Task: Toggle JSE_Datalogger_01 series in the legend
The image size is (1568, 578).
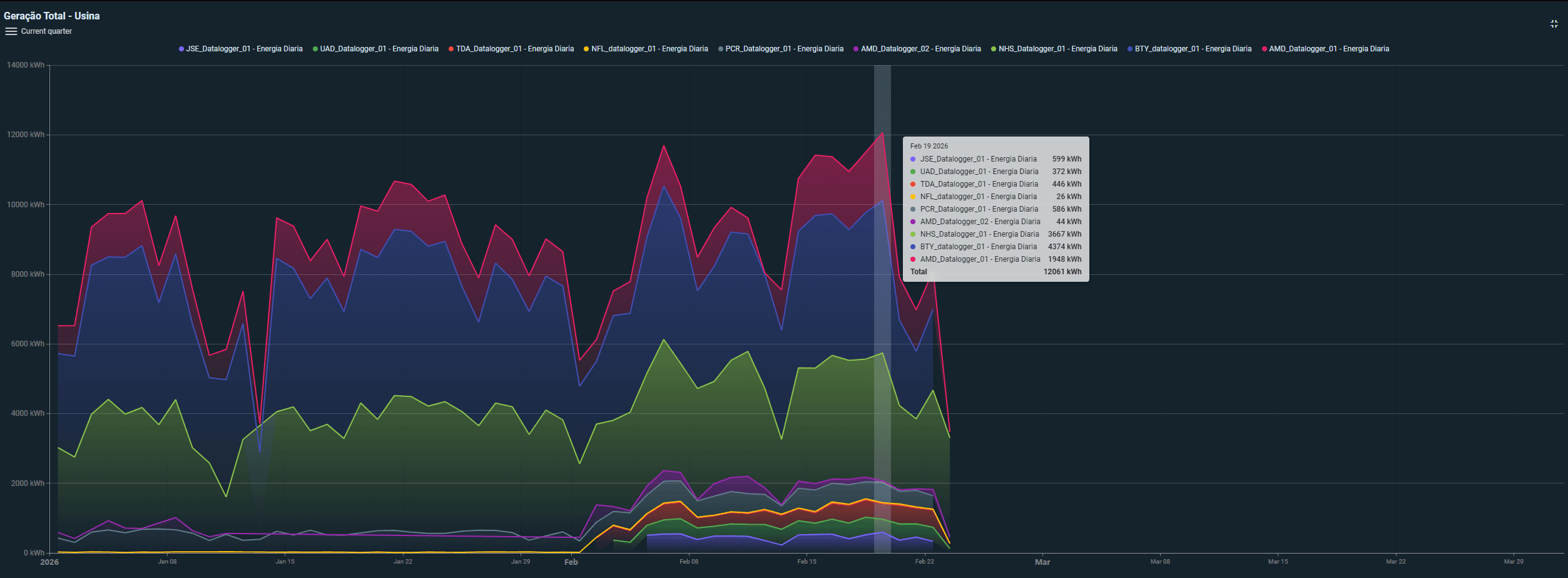Action: tap(244, 49)
